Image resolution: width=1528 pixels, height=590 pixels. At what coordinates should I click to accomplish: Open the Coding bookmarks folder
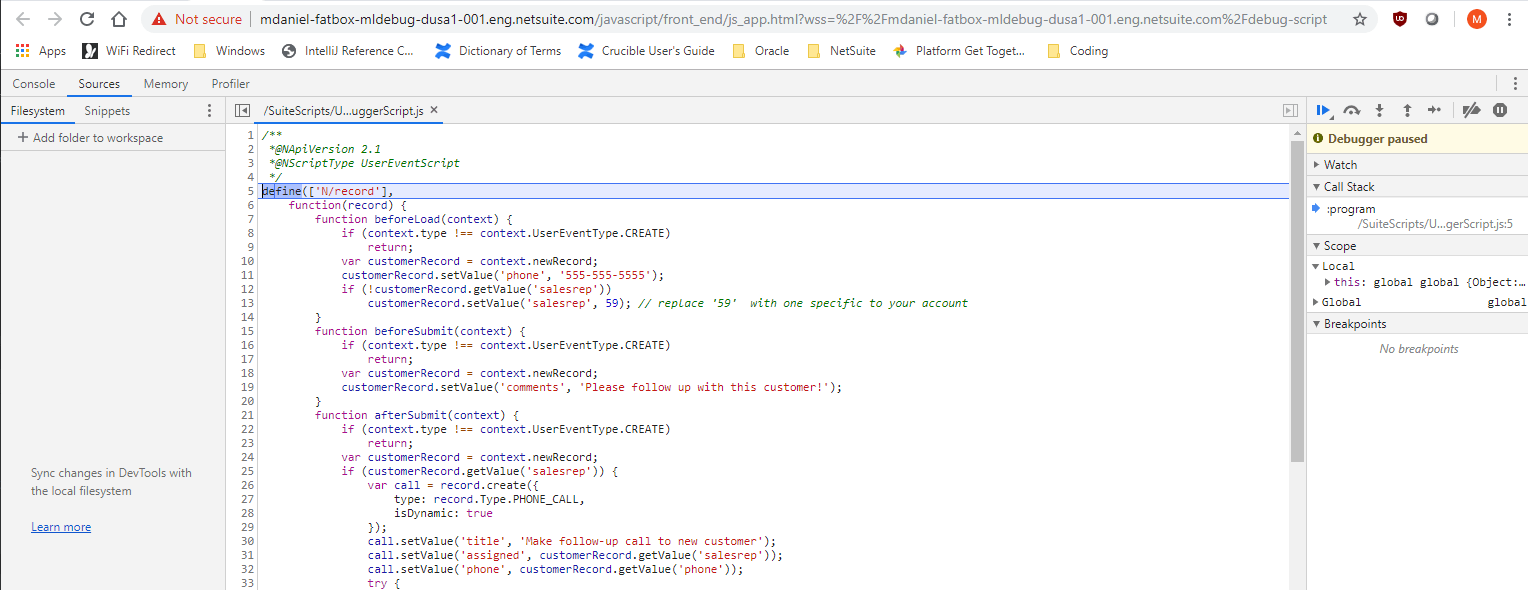coord(1078,51)
